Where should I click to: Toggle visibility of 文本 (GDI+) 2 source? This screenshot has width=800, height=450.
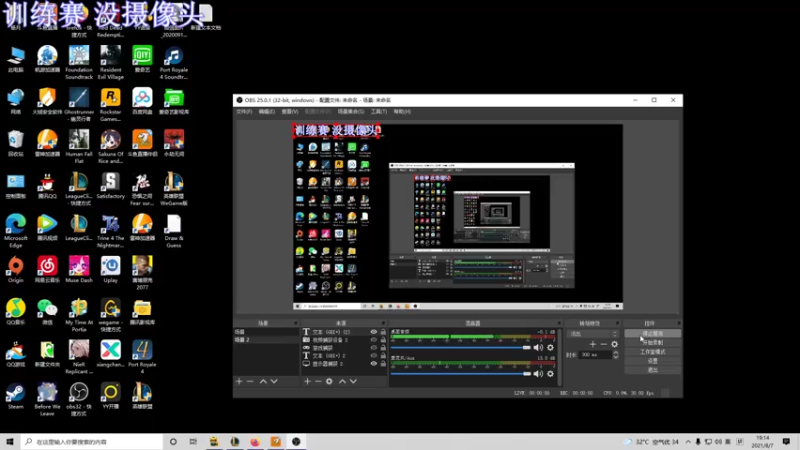click(x=373, y=356)
